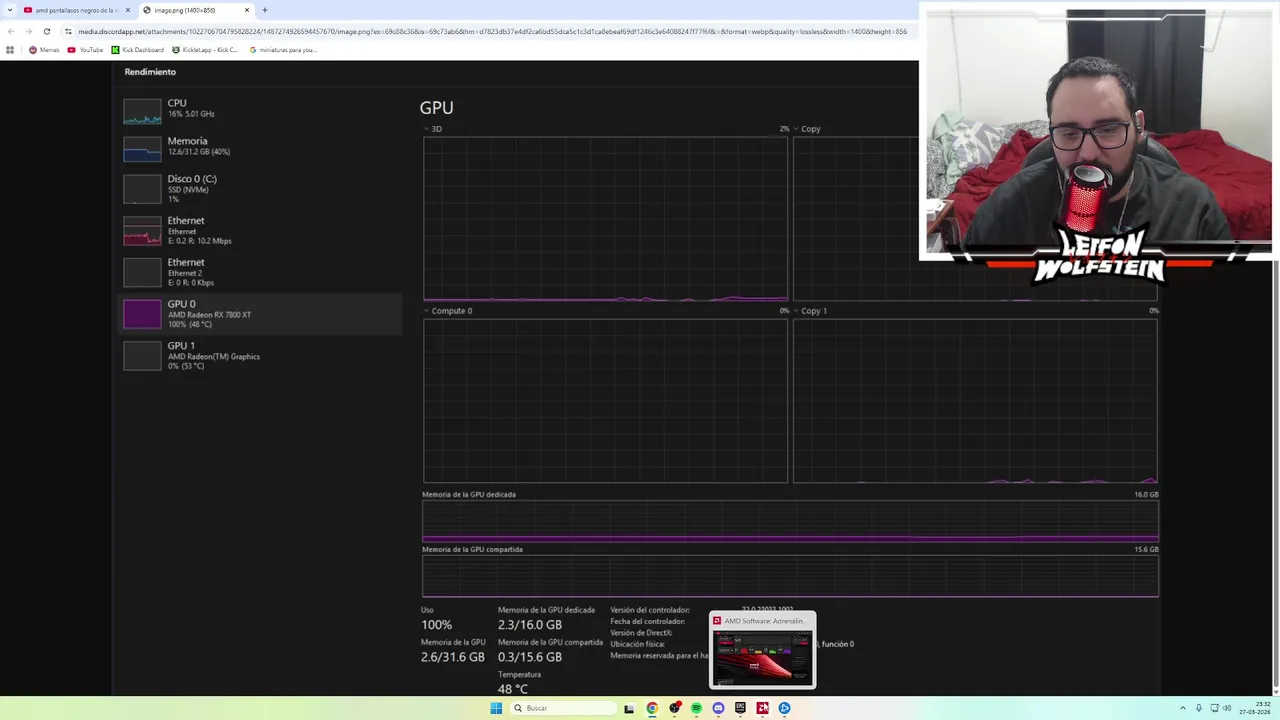Viewport: 1280px width, 720px height.
Task: Close the amd pantallazos negros tab
Action: point(128,10)
